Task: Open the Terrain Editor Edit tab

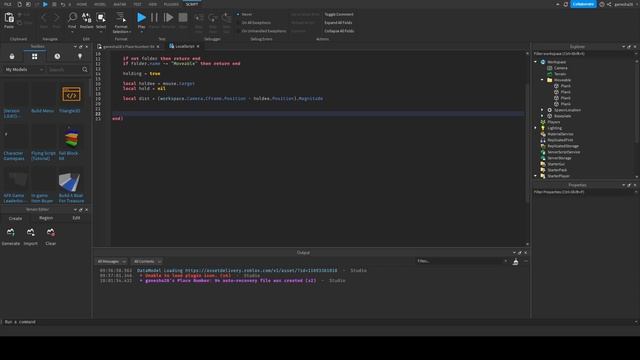Action: [x=76, y=218]
